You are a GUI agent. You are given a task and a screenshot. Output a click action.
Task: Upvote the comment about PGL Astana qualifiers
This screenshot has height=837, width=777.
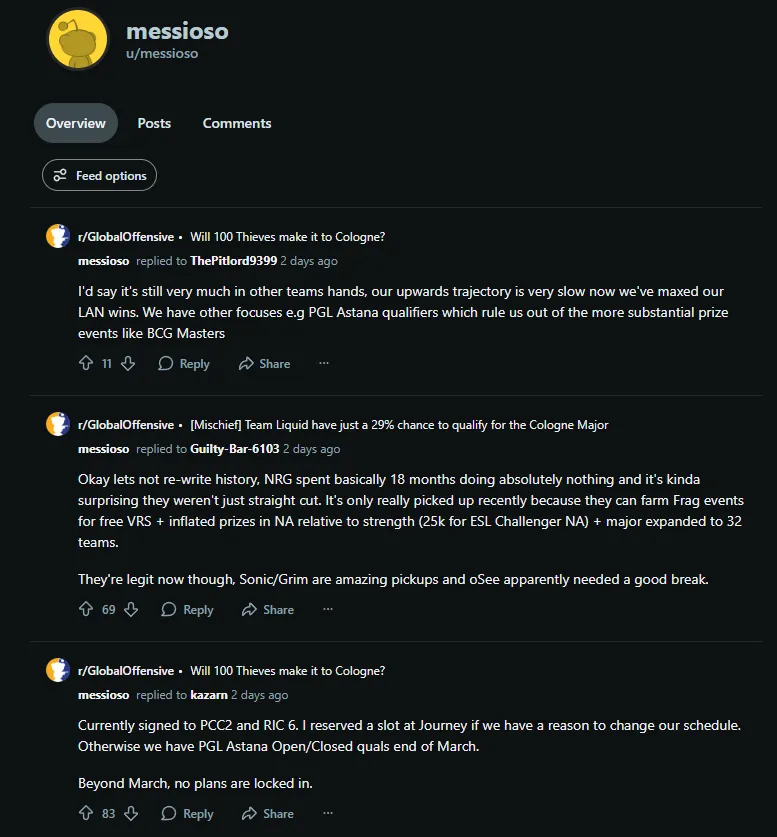[x=89, y=363]
